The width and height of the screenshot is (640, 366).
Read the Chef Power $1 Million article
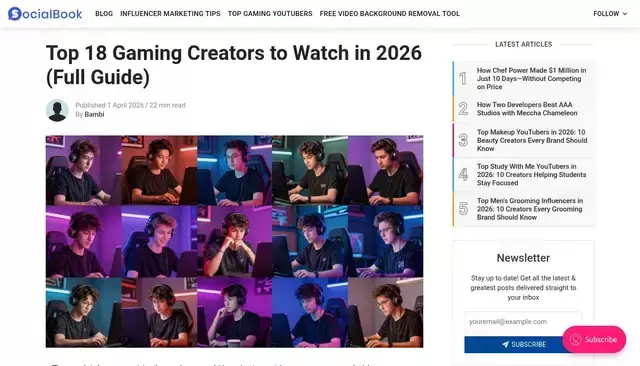[531, 79]
